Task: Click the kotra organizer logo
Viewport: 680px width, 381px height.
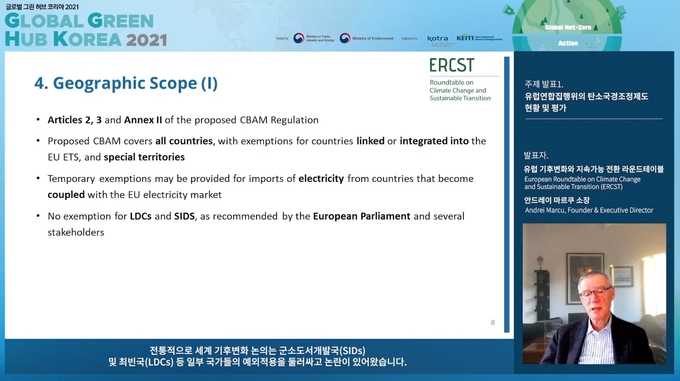Action: [x=438, y=39]
